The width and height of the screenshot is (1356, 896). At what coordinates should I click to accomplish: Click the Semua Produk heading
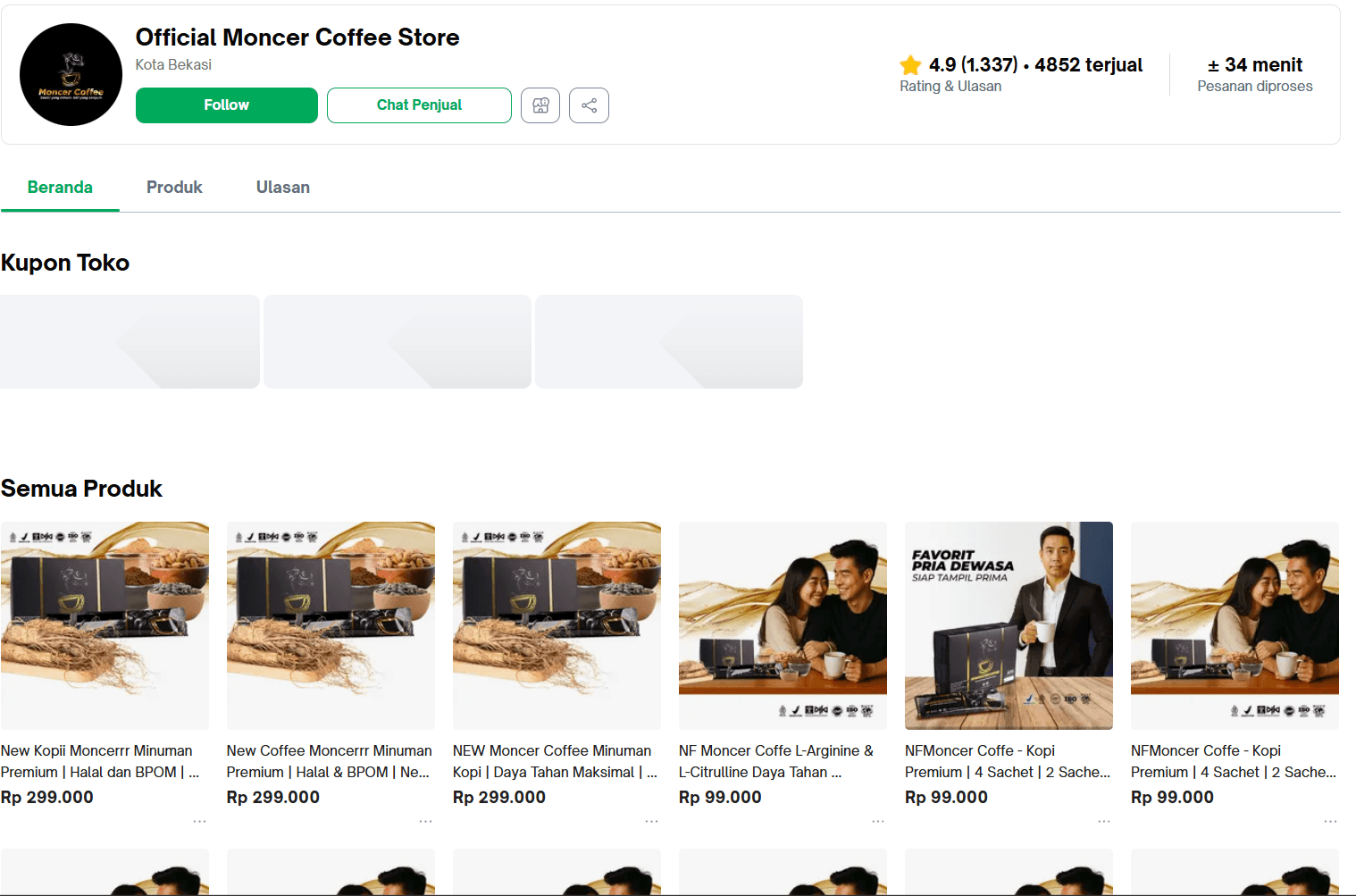point(81,489)
